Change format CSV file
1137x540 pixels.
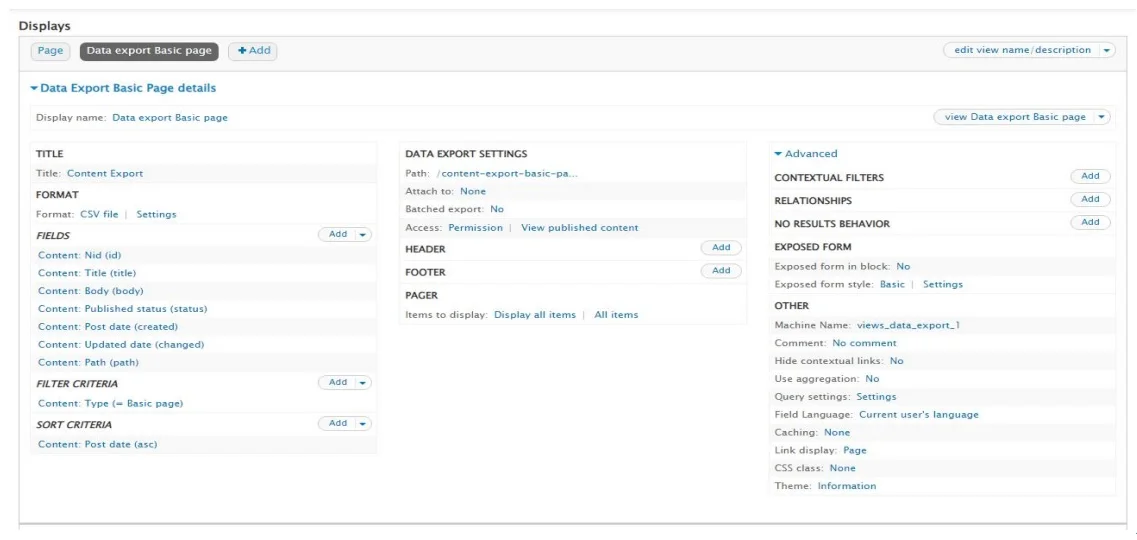click(99, 215)
